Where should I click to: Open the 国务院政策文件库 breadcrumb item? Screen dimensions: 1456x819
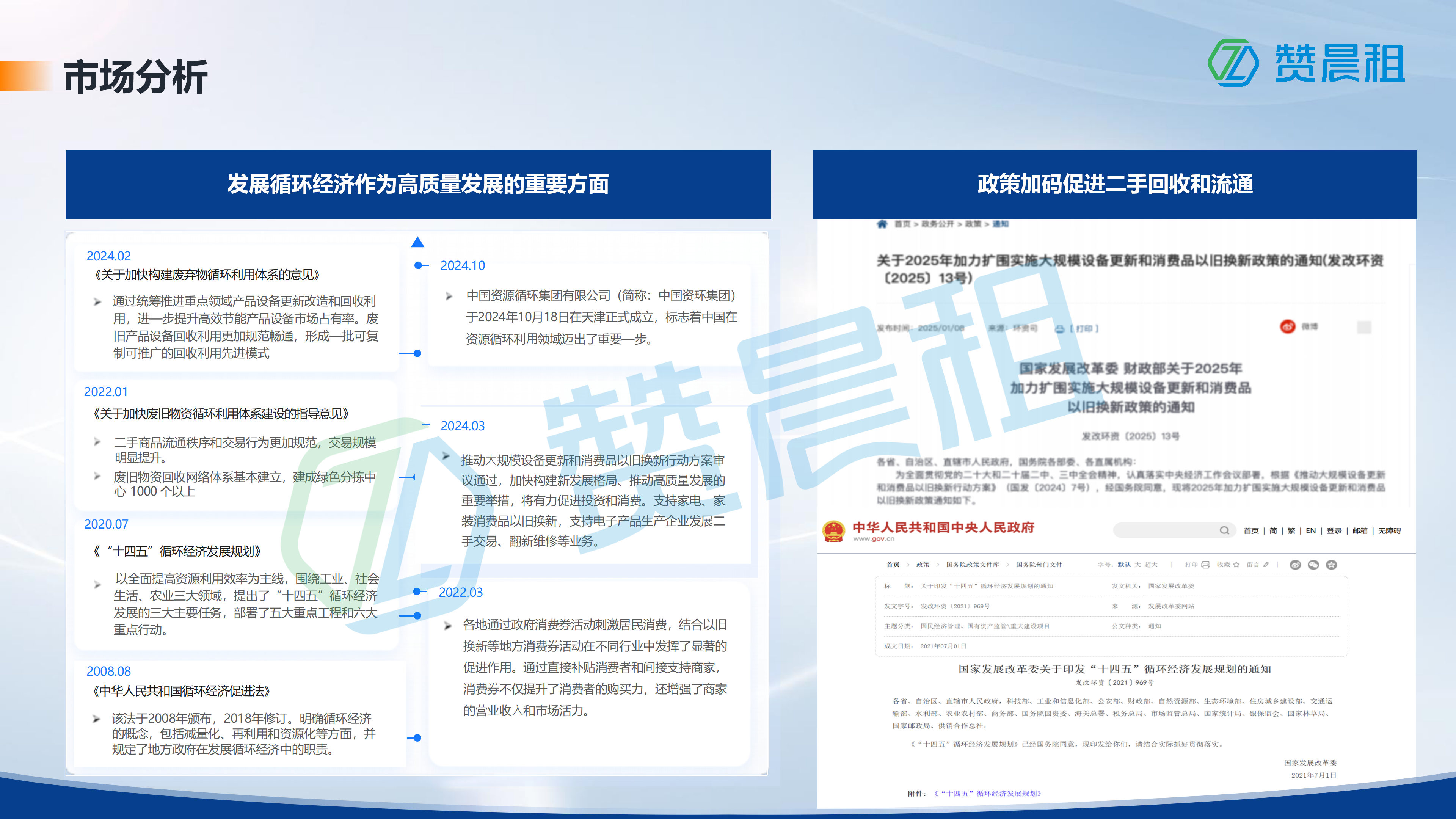pos(972,565)
